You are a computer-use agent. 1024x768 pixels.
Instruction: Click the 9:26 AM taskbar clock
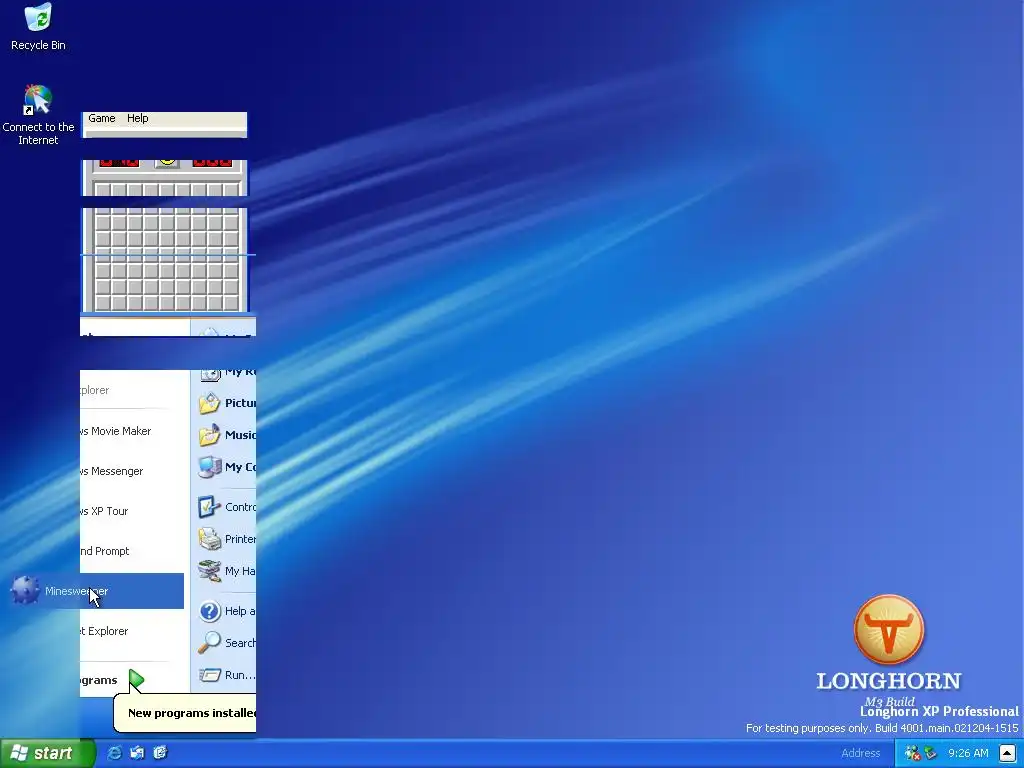(968, 754)
